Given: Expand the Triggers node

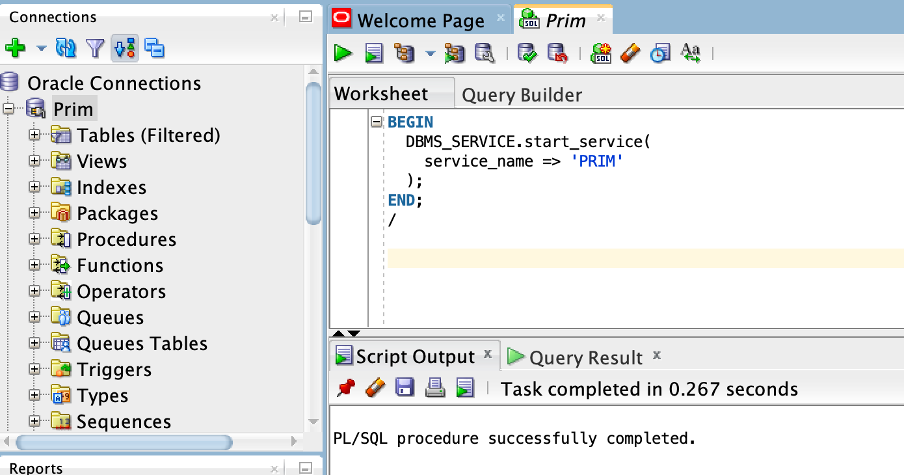Looking at the screenshot, I should pos(35,369).
